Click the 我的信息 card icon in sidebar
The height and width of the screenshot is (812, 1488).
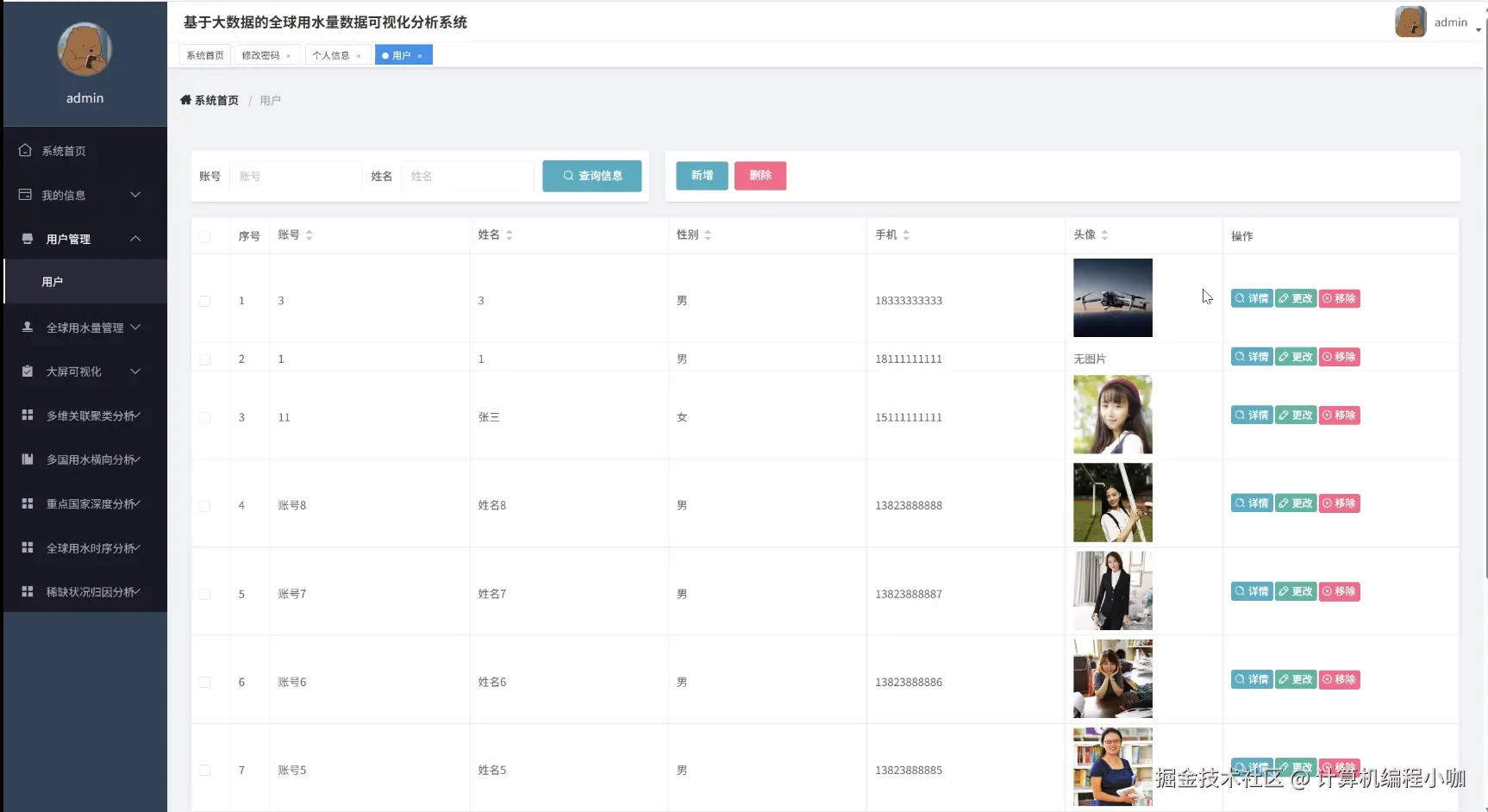tap(25, 195)
